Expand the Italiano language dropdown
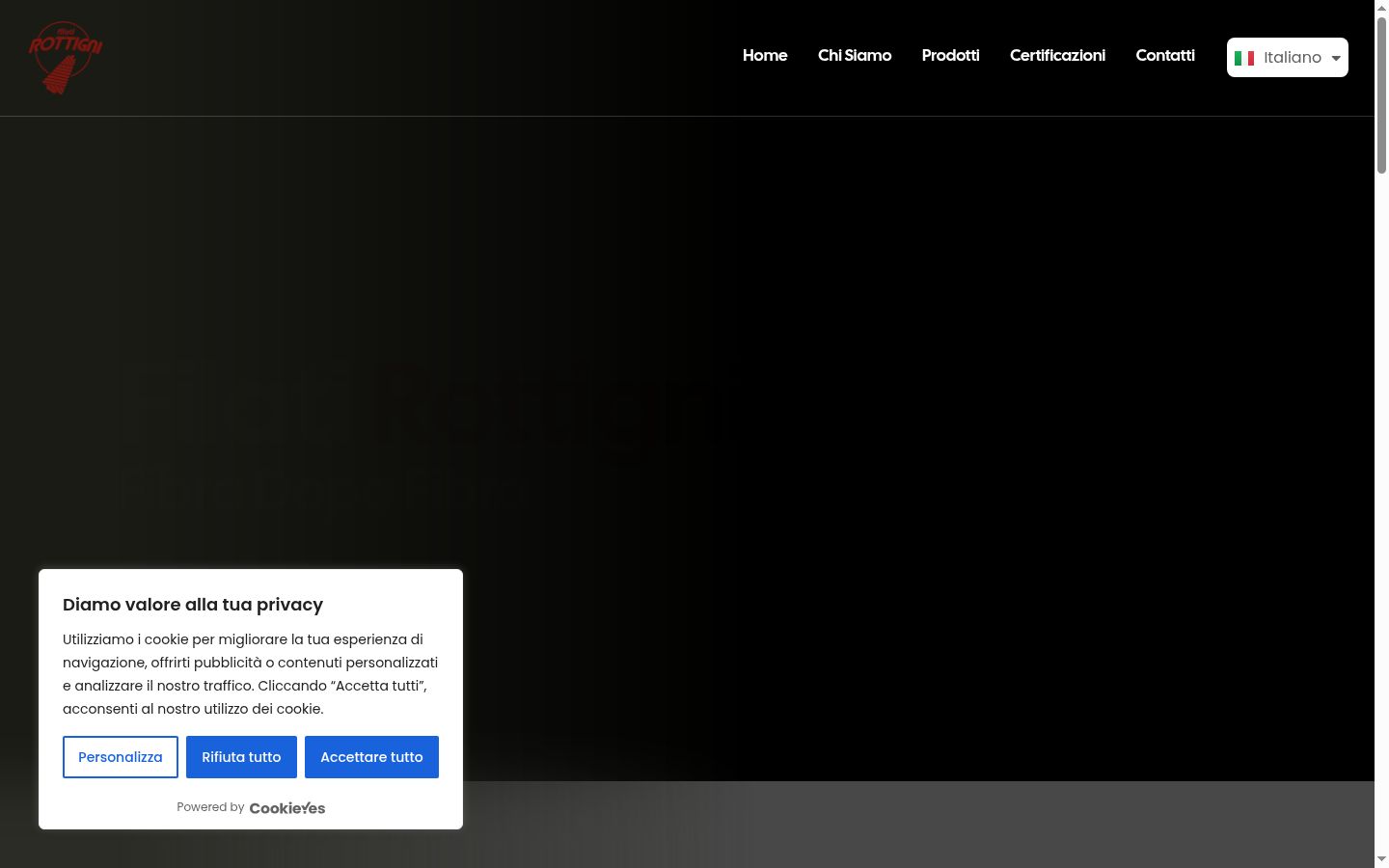1389x868 pixels. click(1288, 58)
